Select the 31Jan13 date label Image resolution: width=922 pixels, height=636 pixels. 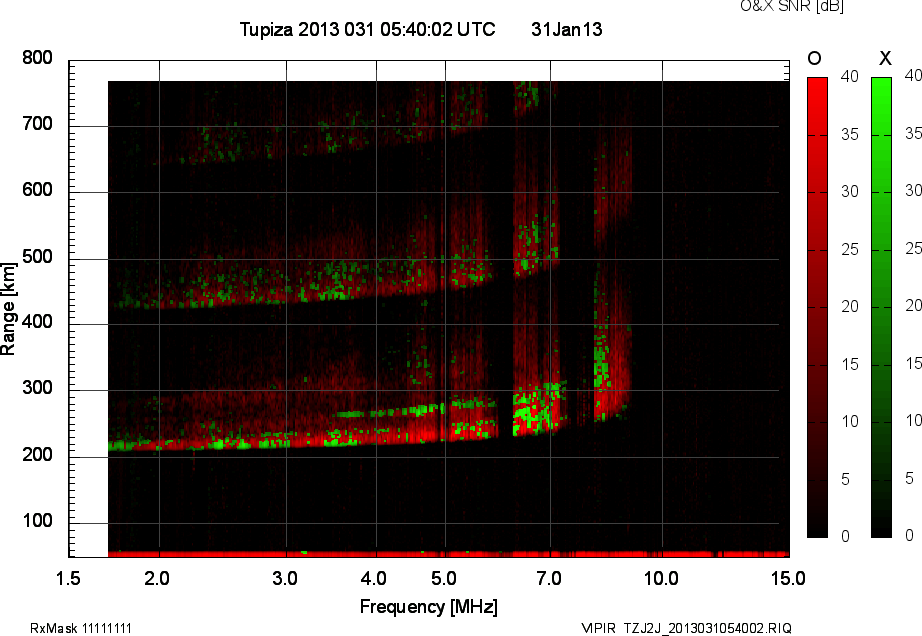coord(566,30)
